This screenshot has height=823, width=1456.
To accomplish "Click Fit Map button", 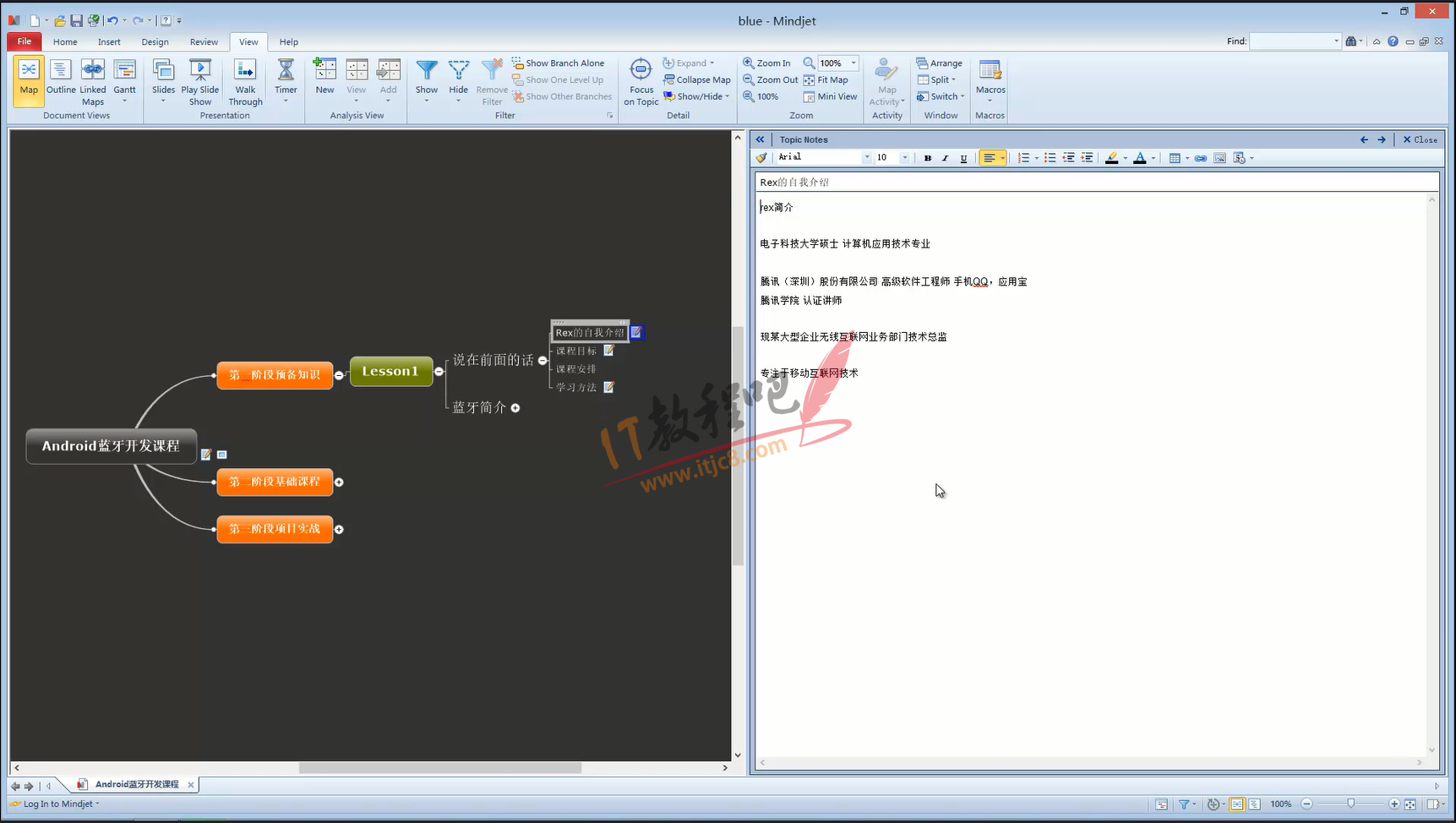I will [826, 79].
